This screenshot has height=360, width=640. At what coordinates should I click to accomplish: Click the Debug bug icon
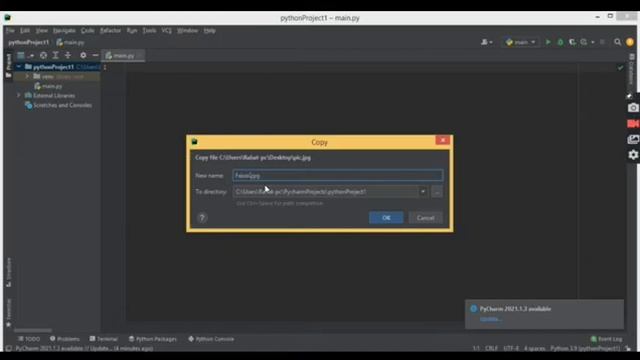pyautogui.click(x=560, y=42)
